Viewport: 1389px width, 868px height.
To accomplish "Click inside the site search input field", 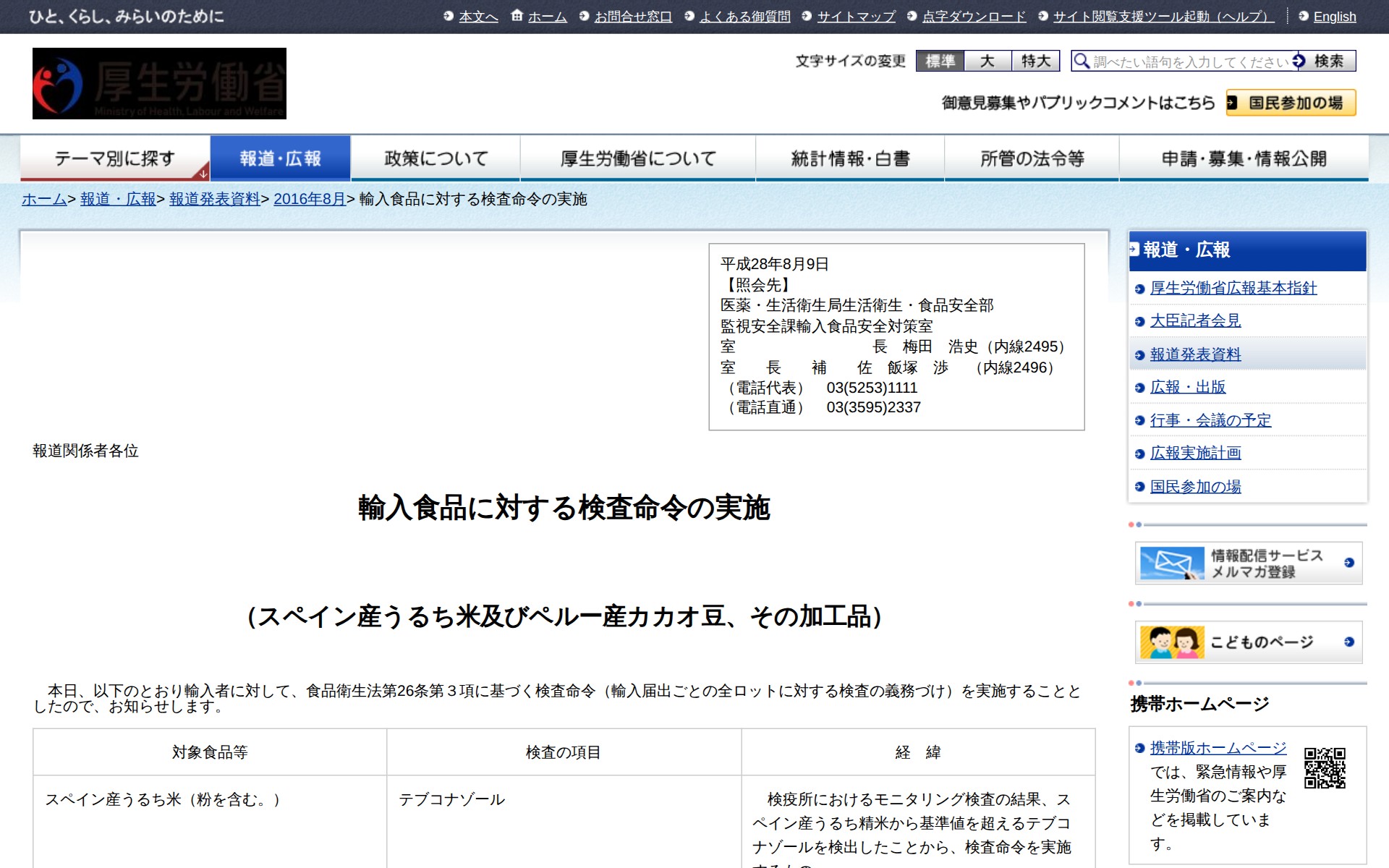I will tap(1179, 61).
